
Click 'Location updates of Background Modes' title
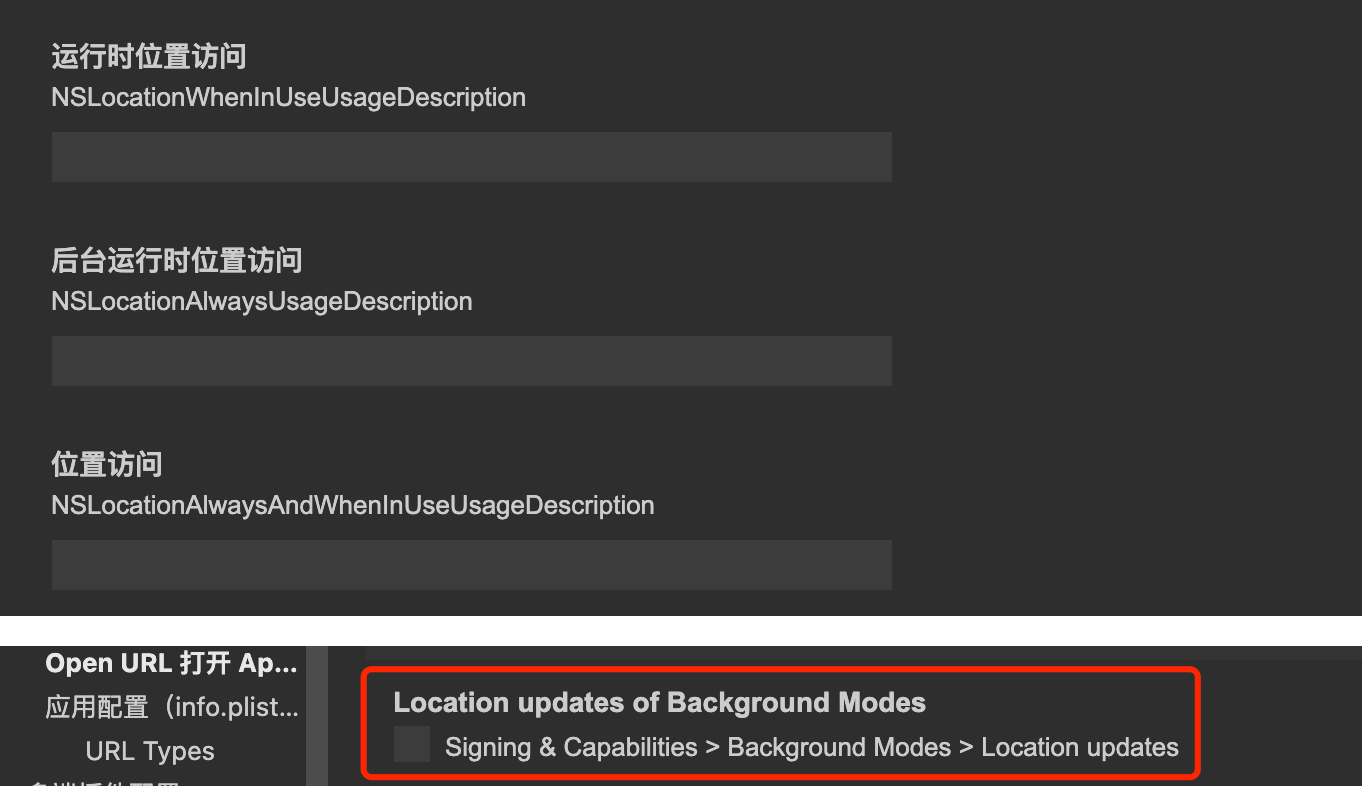pos(659,703)
